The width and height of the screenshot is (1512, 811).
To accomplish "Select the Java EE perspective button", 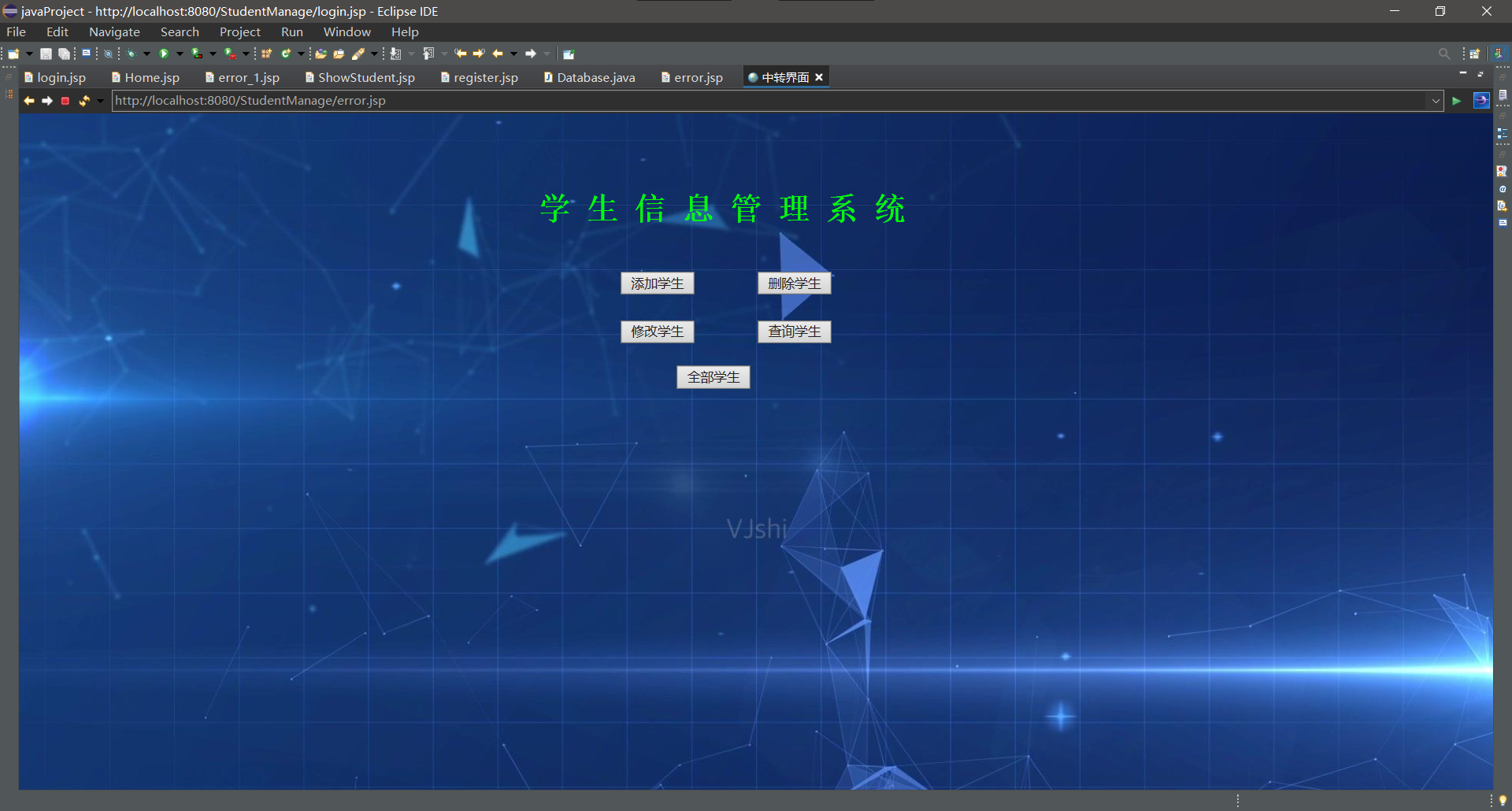I will [1499, 54].
